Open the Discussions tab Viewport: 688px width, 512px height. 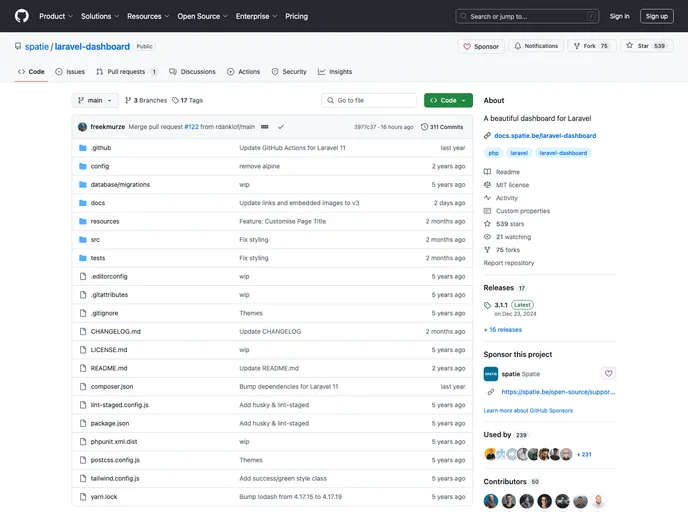(193, 72)
